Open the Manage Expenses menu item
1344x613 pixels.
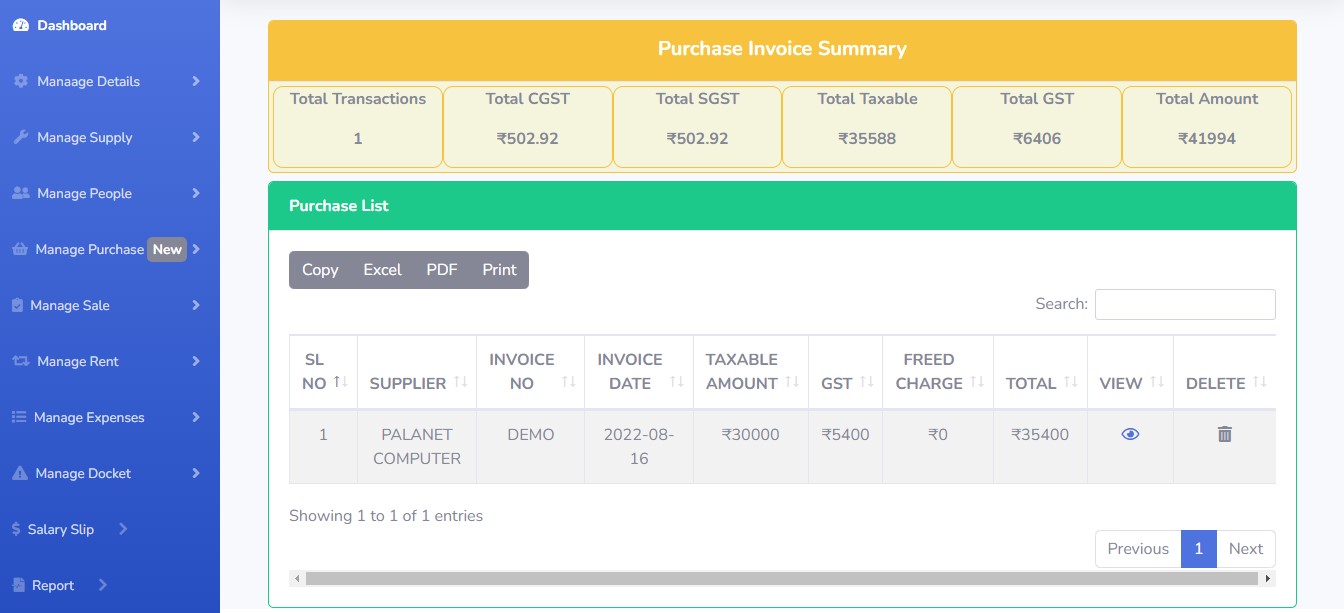(89, 417)
